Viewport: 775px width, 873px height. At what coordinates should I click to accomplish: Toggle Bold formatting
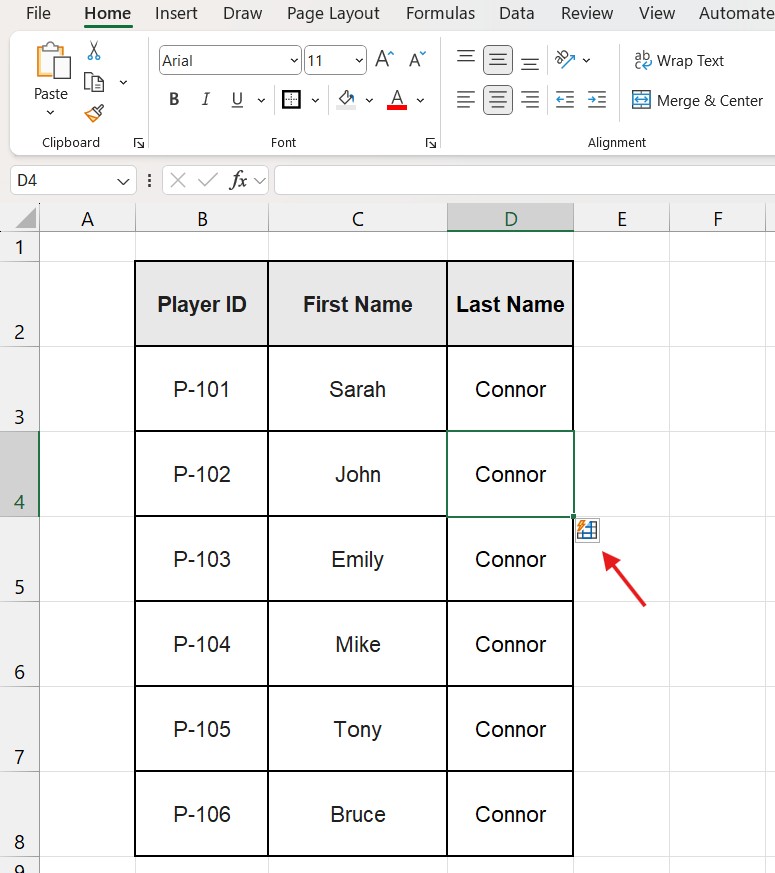174,100
